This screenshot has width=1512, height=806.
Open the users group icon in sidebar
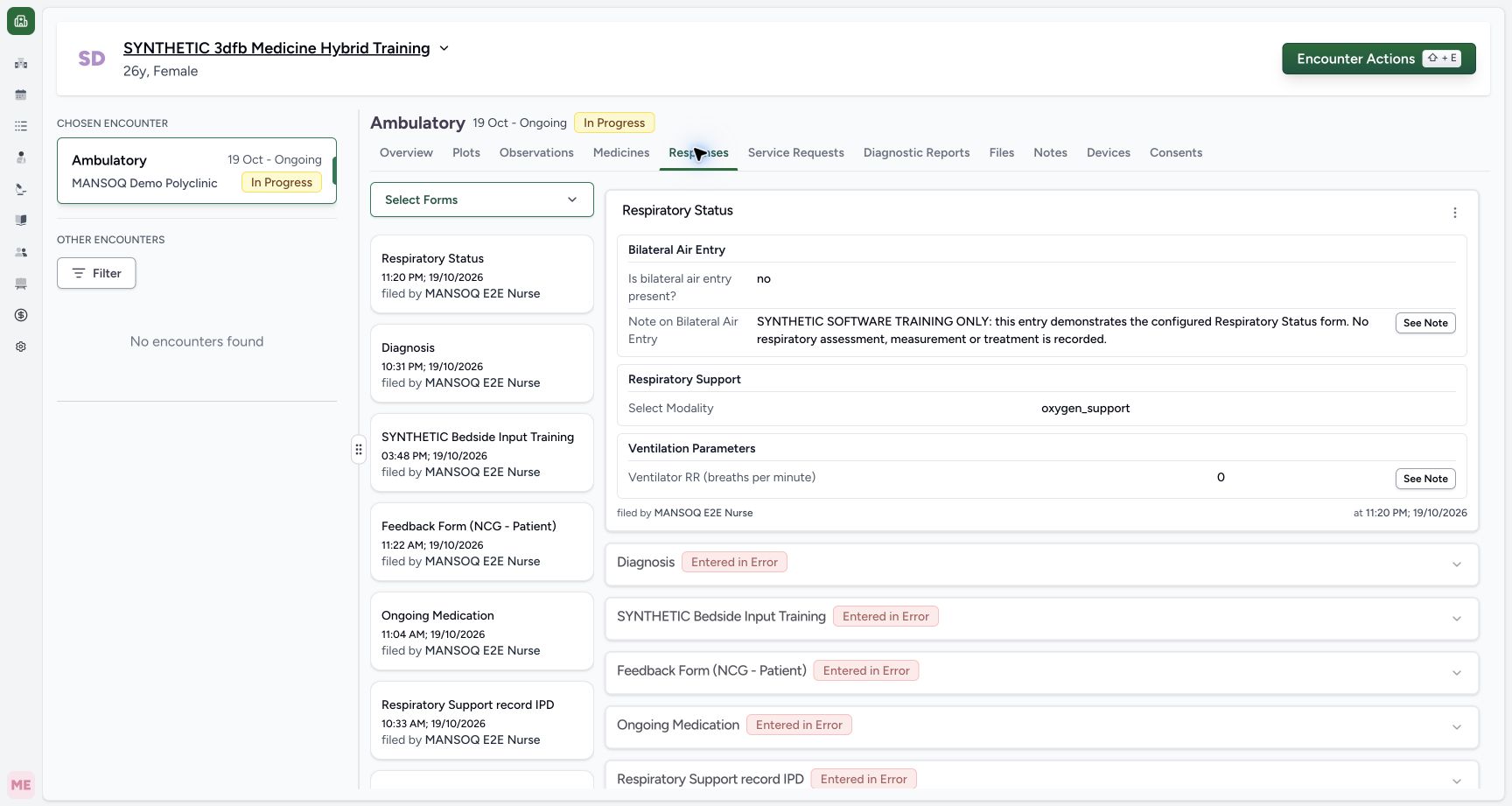(21, 252)
